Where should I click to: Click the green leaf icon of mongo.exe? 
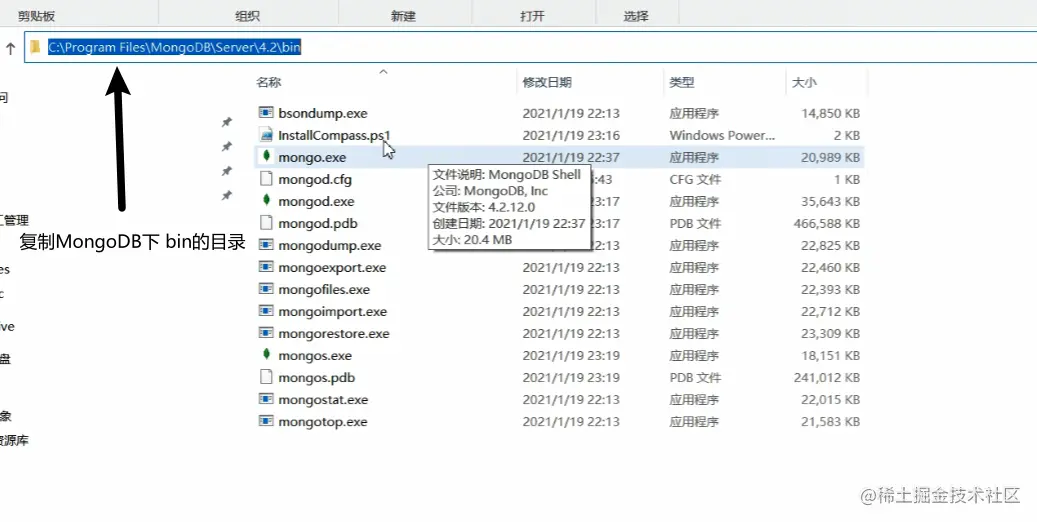(x=266, y=156)
